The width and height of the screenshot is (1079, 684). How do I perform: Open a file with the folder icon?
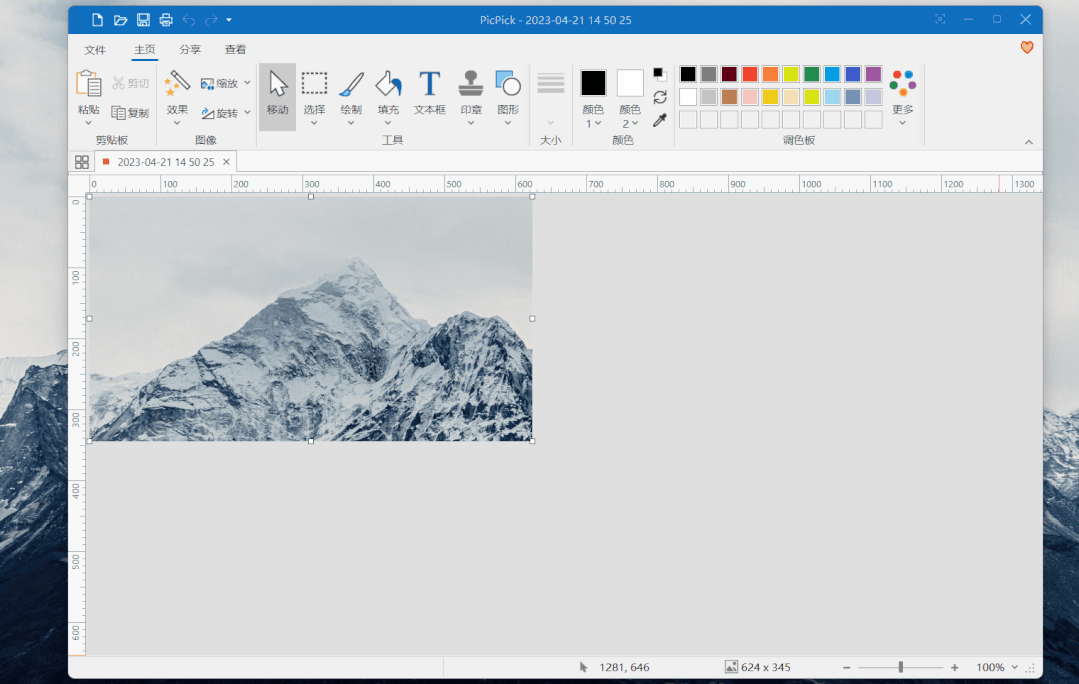(x=120, y=20)
